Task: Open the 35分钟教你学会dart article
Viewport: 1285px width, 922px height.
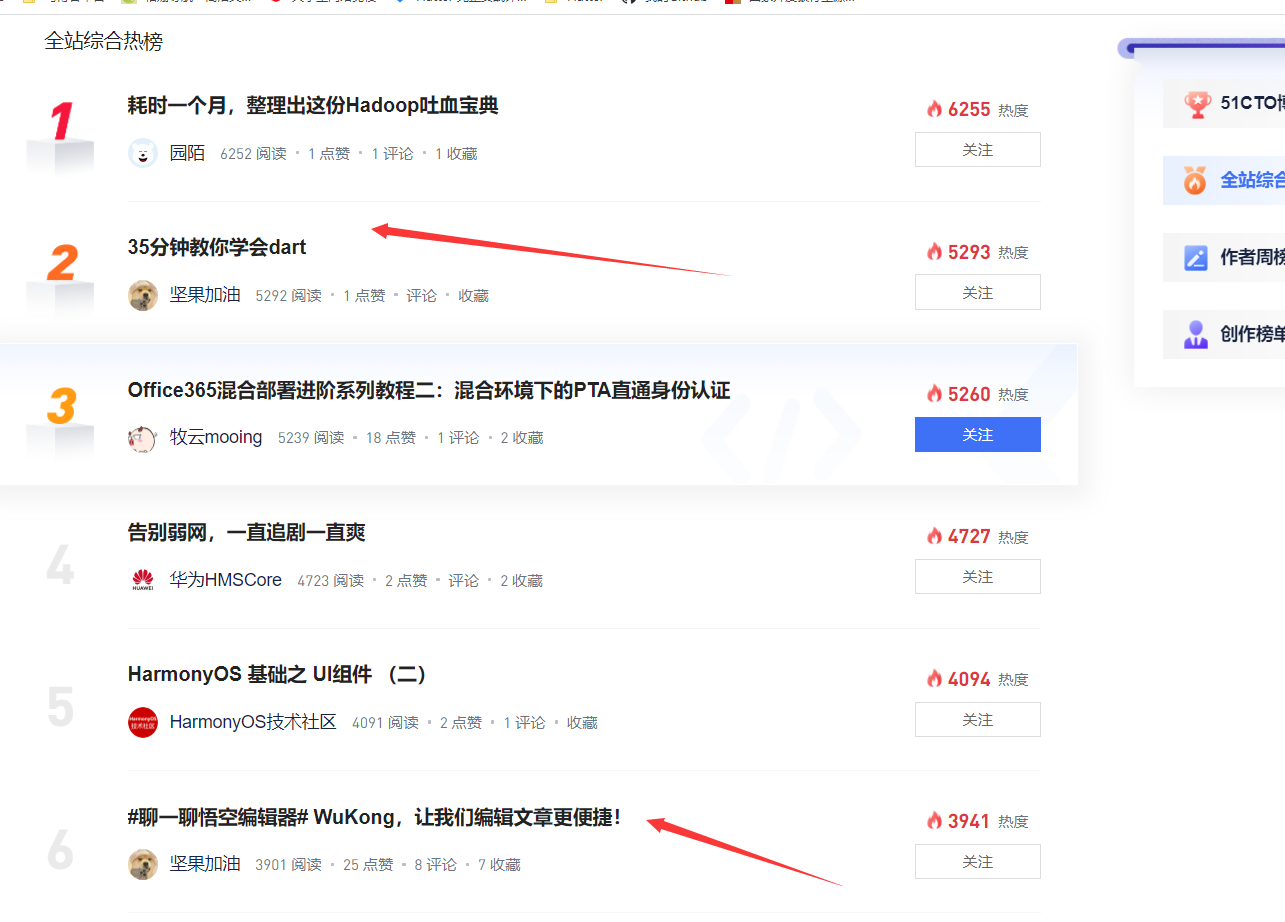Action: coord(217,247)
